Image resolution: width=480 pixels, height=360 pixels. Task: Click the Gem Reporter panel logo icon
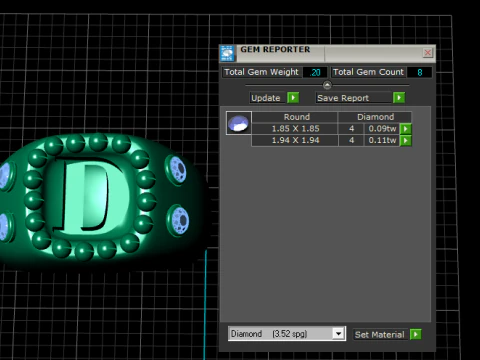coord(227,53)
